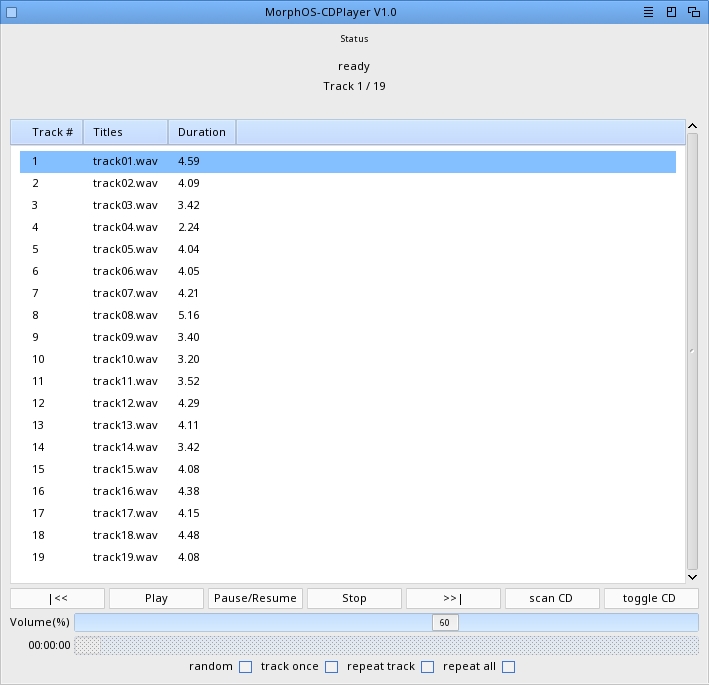Select track02.wav in the list

point(348,183)
